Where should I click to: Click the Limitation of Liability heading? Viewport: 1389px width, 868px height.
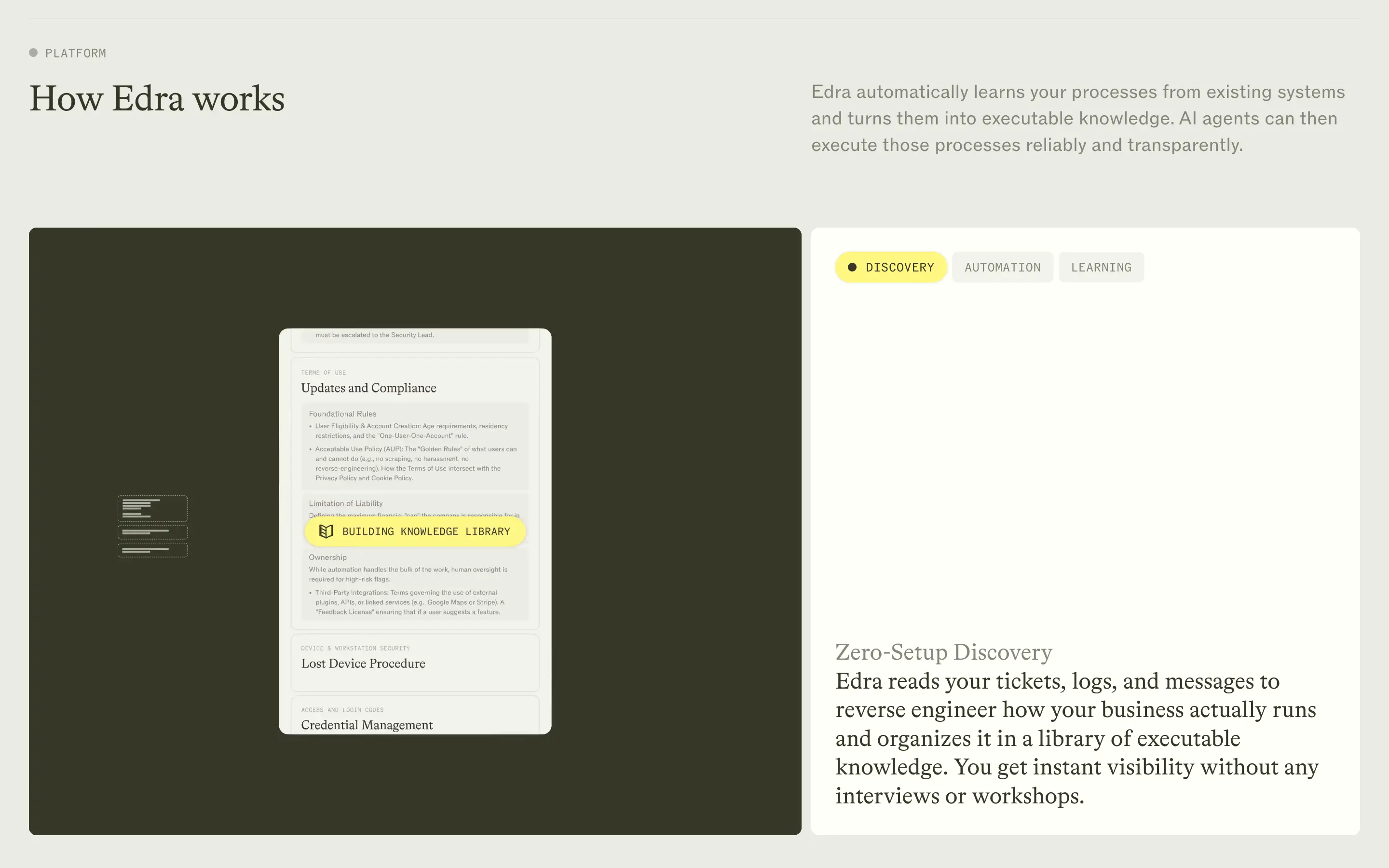coord(345,503)
